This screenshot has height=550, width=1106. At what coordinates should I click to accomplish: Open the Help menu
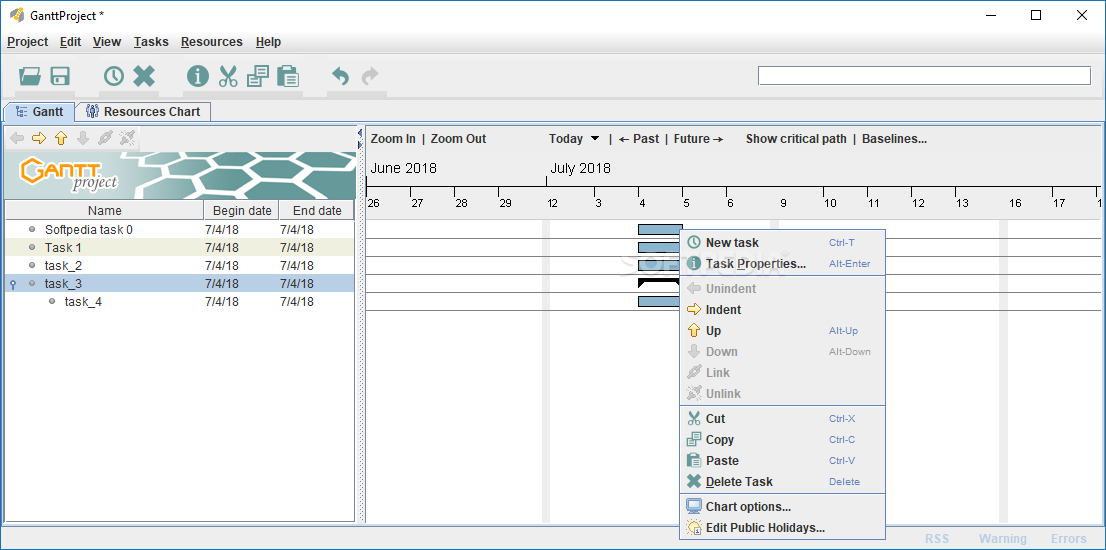[x=268, y=42]
